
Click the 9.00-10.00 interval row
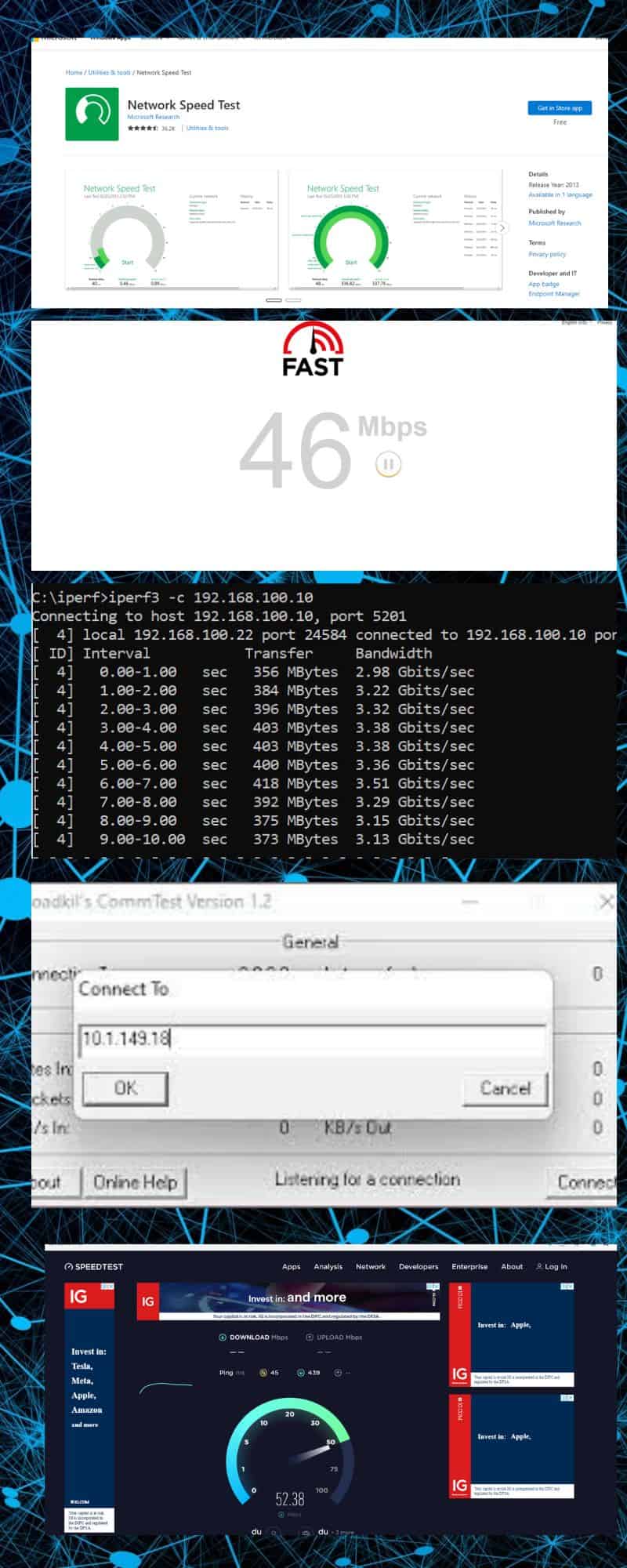point(253,839)
